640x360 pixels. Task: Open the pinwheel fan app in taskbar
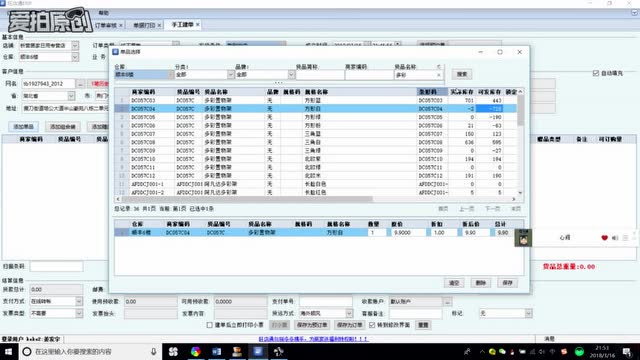click(173, 351)
